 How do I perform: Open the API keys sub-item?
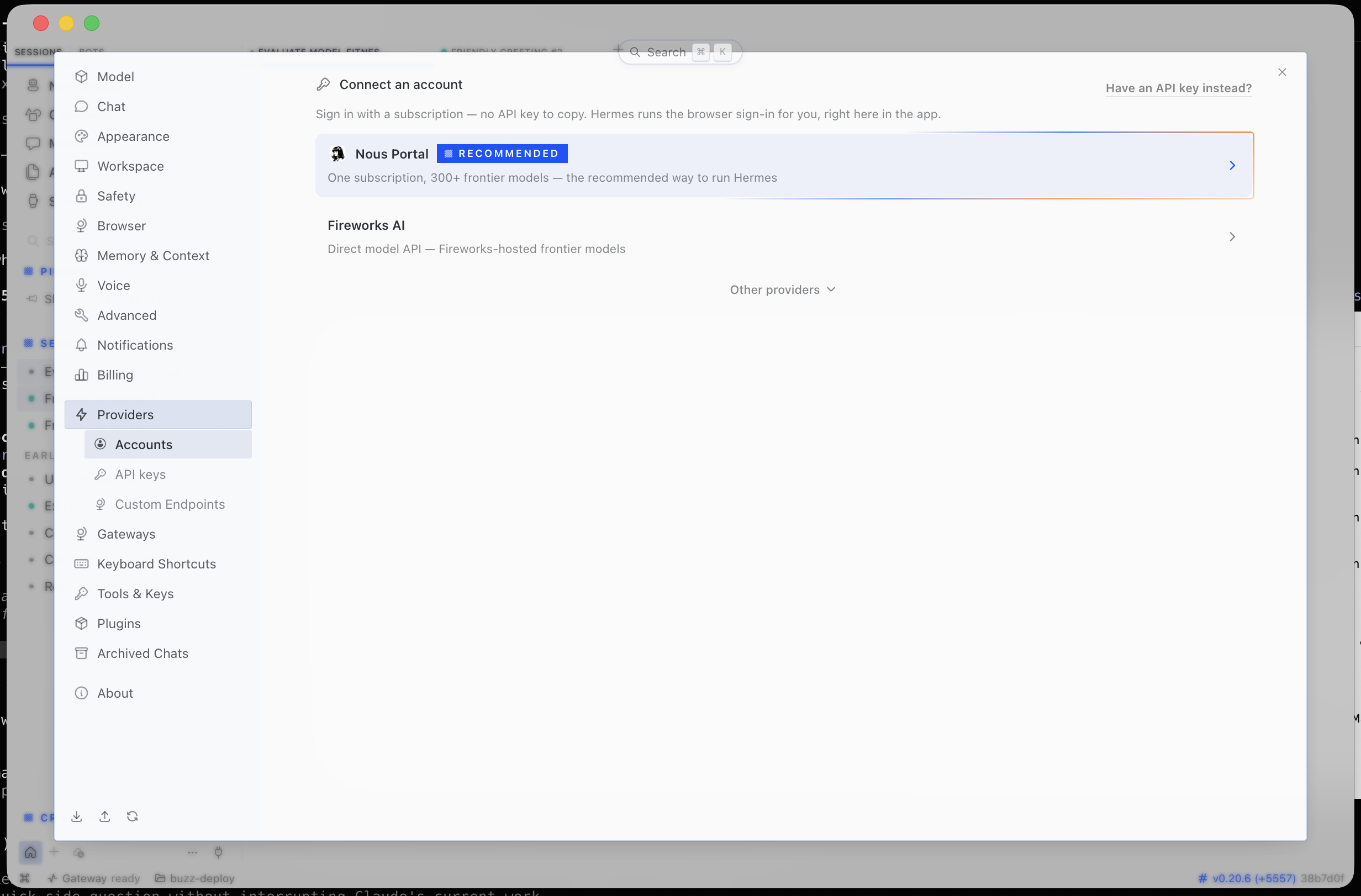click(167, 474)
